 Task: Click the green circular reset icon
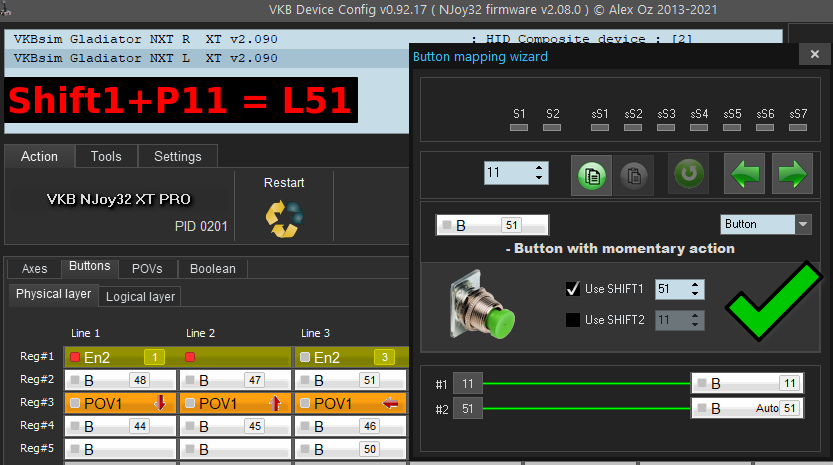click(x=688, y=173)
